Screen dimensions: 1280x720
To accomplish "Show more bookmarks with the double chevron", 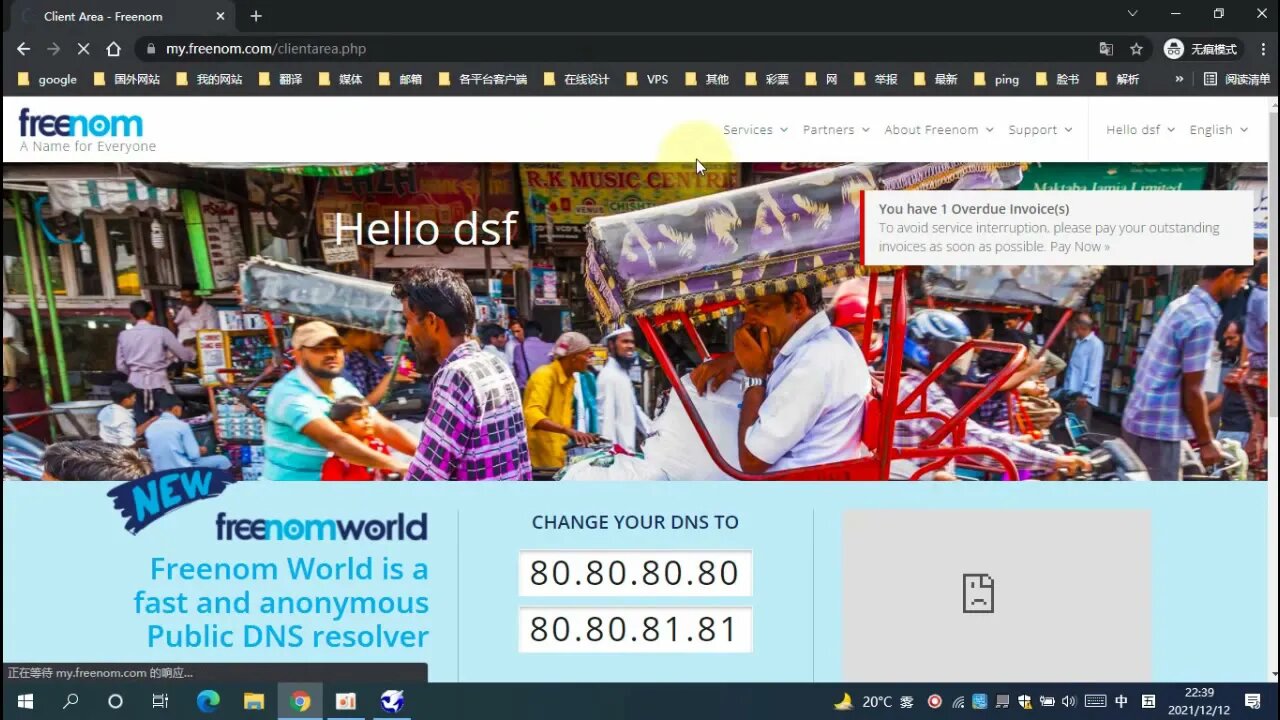I will coord(1179,79).
